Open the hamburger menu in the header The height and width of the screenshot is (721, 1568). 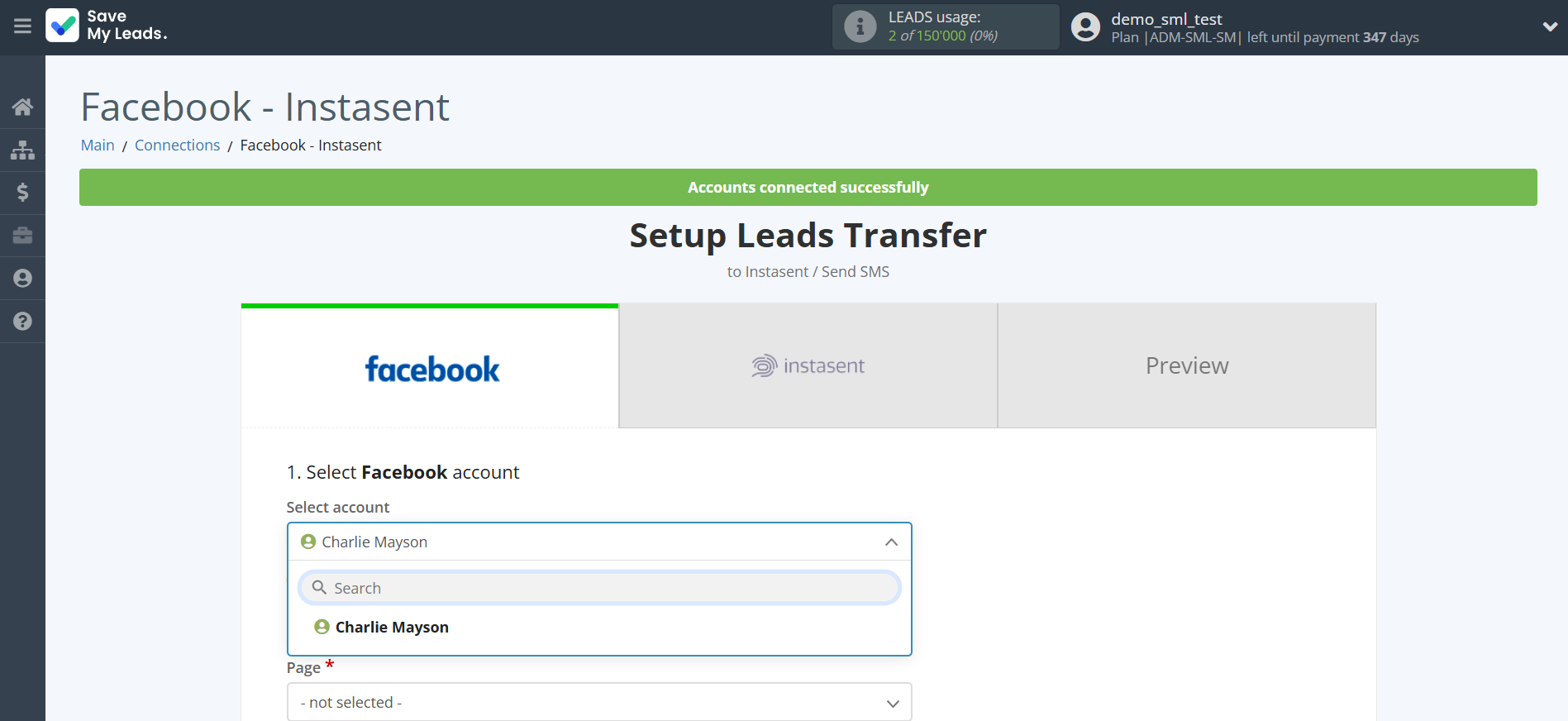coord(22,26)
